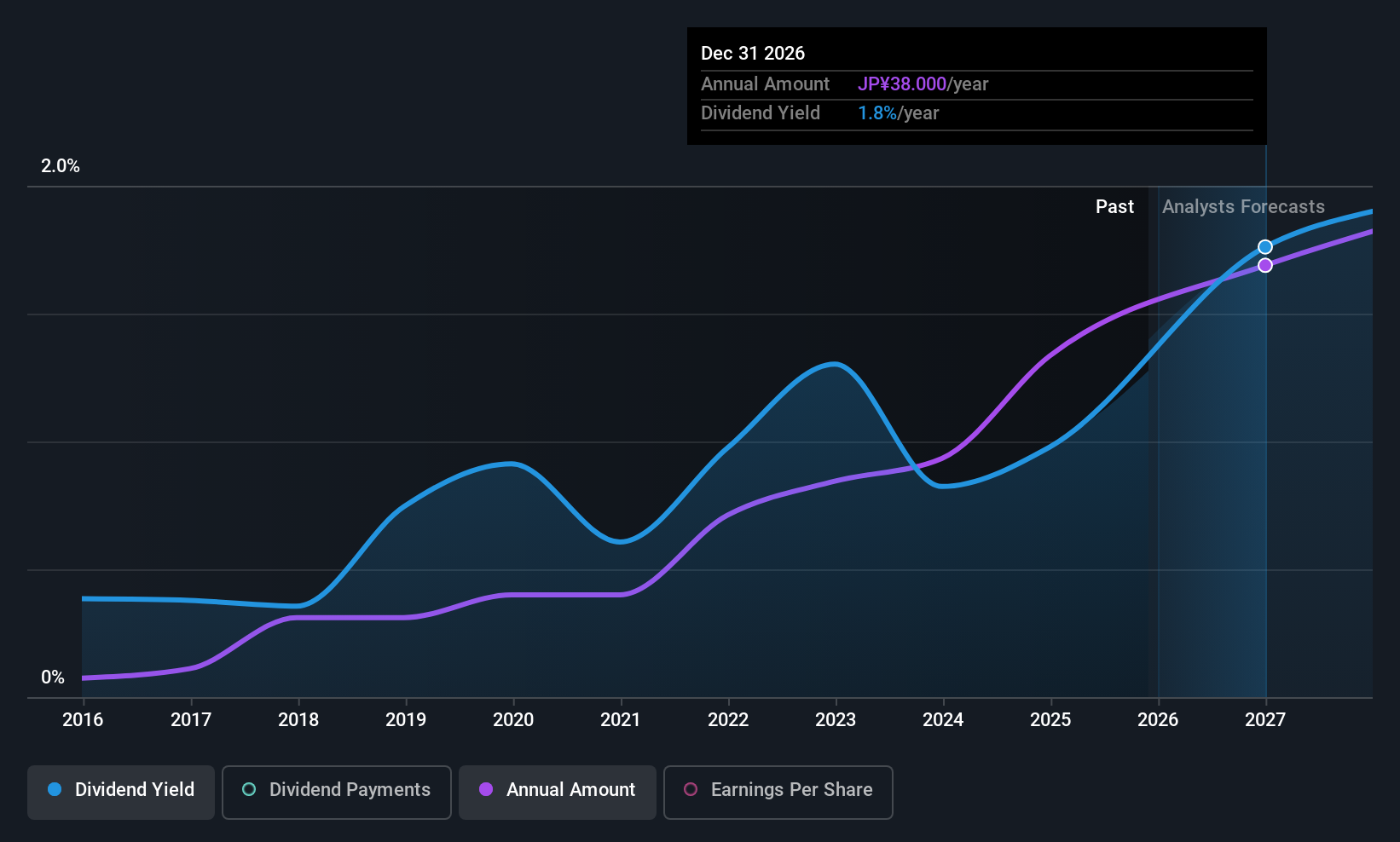Click the 2026 x-axis label

(x=1158, y=720)
